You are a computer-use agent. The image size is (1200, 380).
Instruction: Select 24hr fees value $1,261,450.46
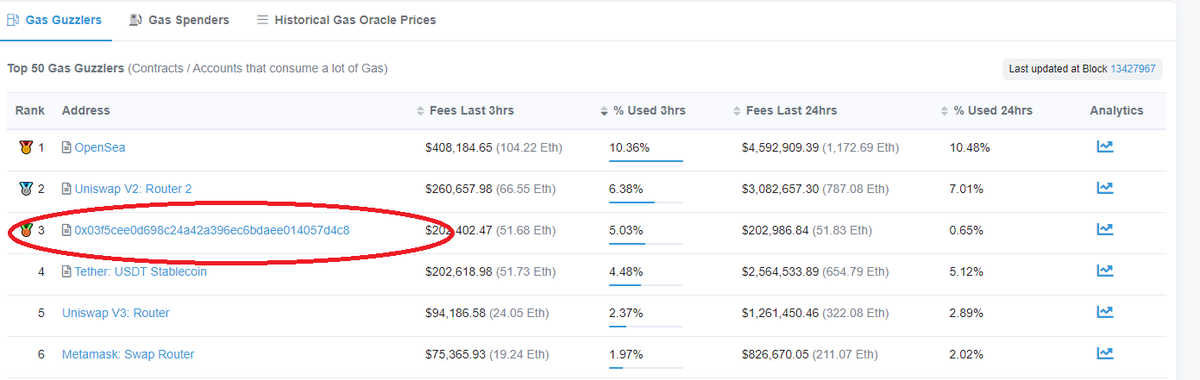(780, 313)
